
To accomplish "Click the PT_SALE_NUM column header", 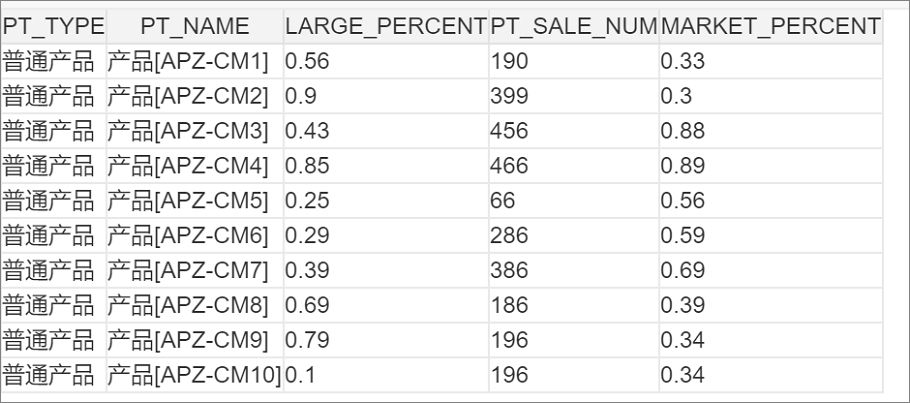I will [574, 26].
